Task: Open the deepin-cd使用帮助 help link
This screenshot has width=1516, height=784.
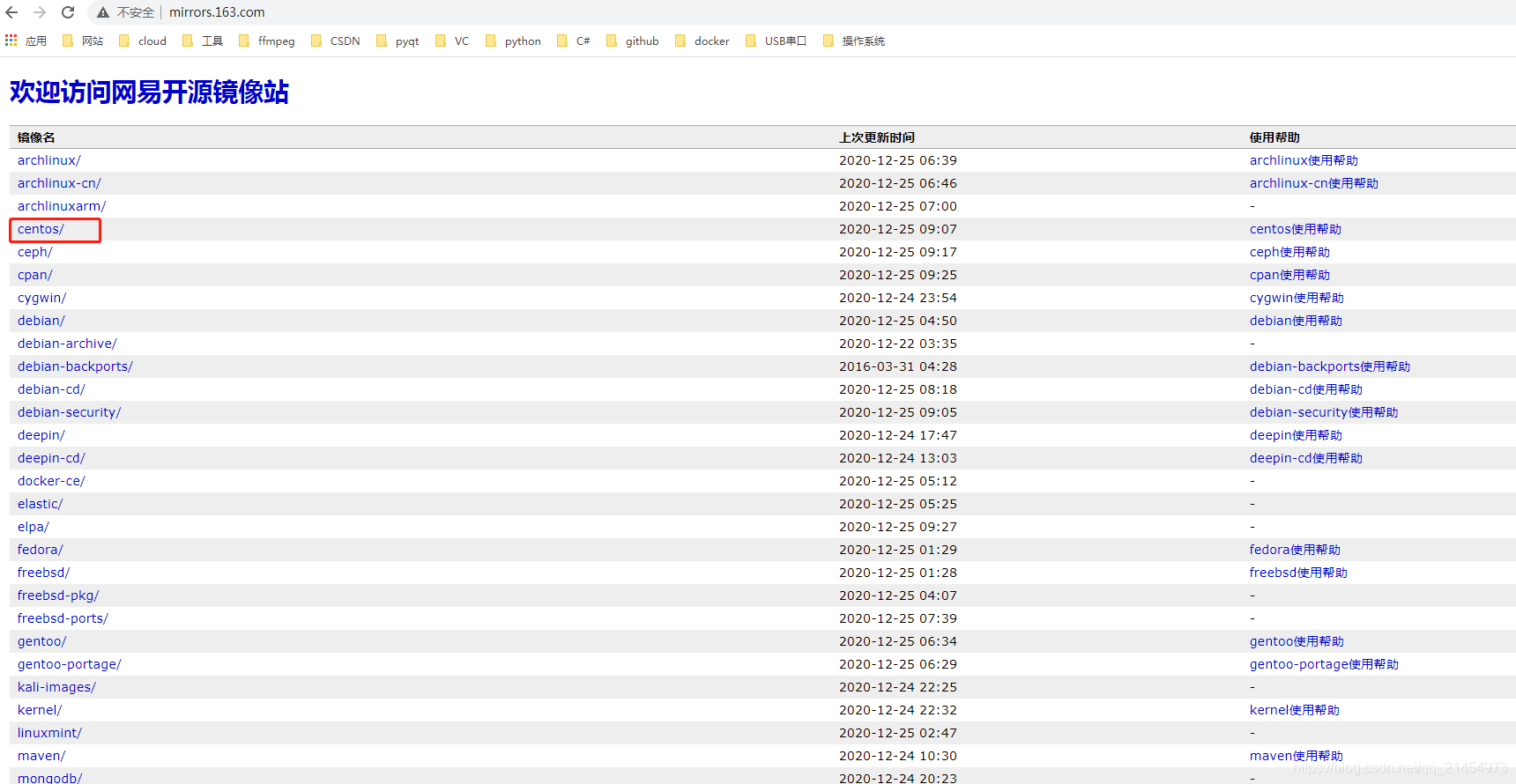Action: (1306, 458)
